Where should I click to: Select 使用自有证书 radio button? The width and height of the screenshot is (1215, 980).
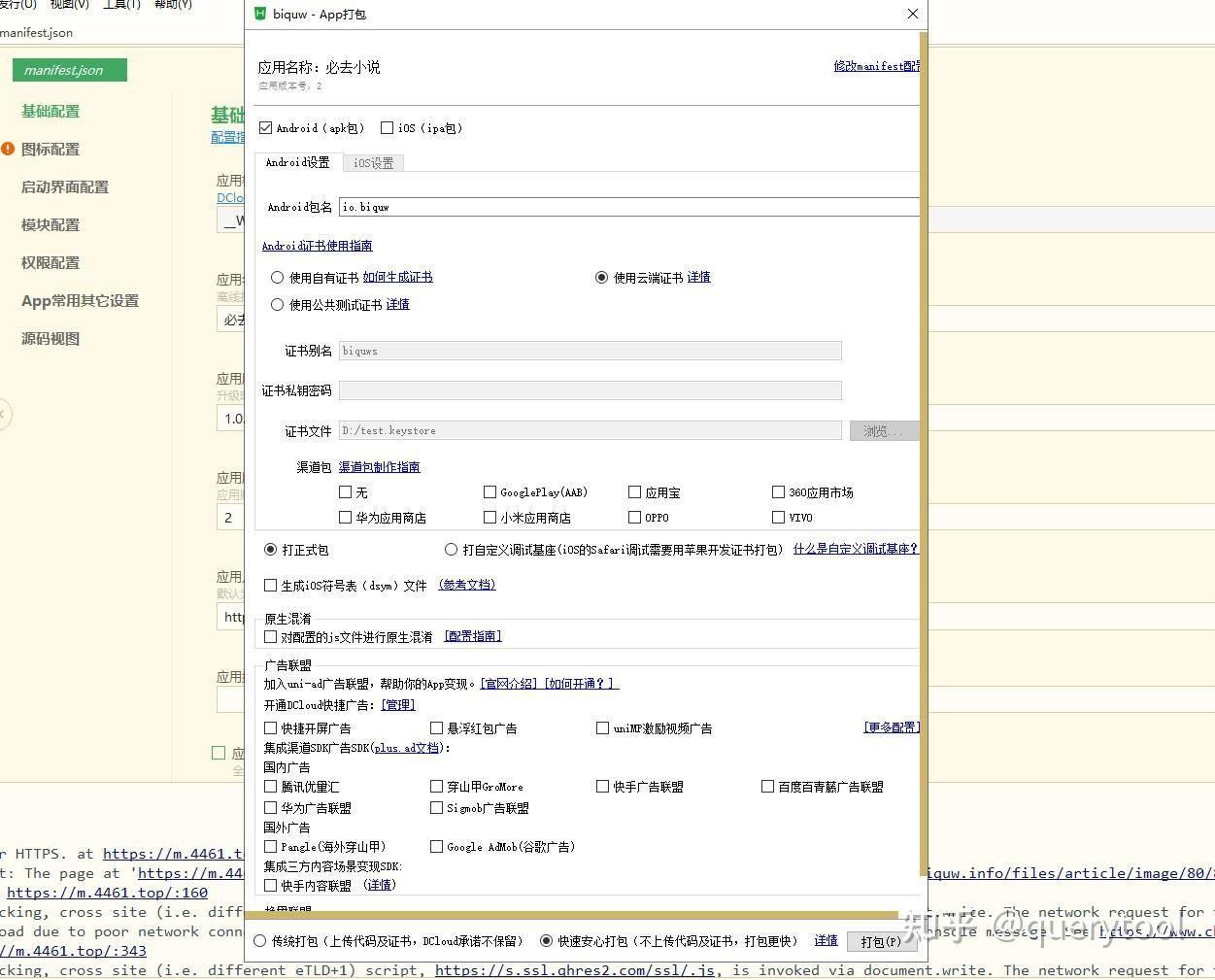click(x=278, y=278)
